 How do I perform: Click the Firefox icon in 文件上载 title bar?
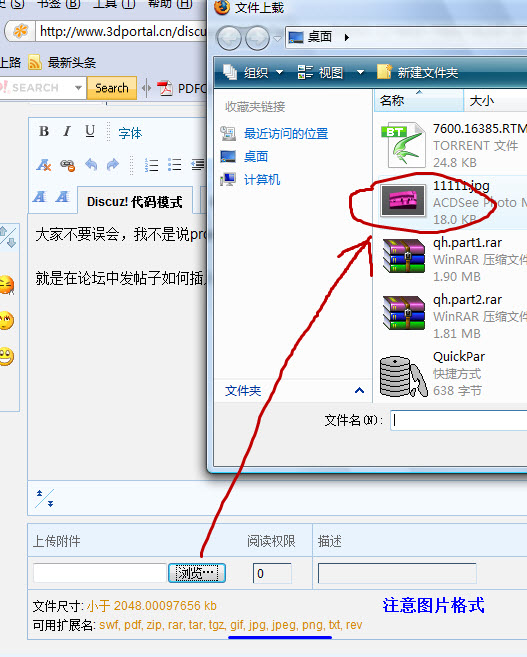point(222,7)
